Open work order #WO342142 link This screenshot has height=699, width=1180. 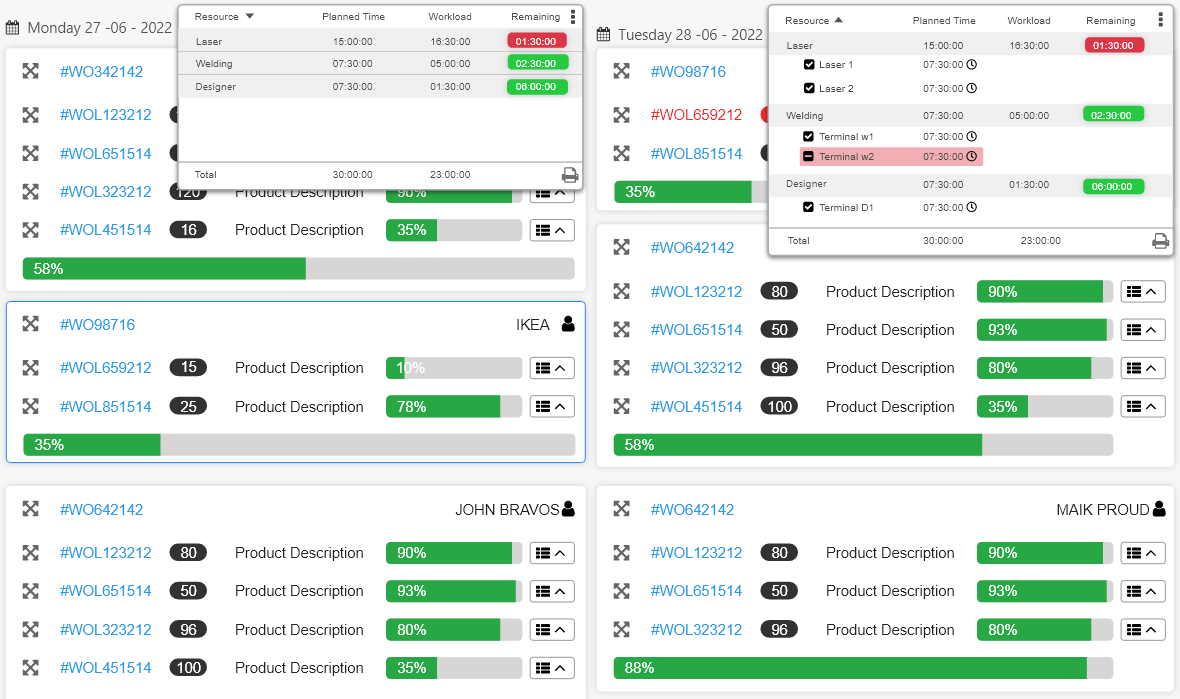[x=101, y=72]
